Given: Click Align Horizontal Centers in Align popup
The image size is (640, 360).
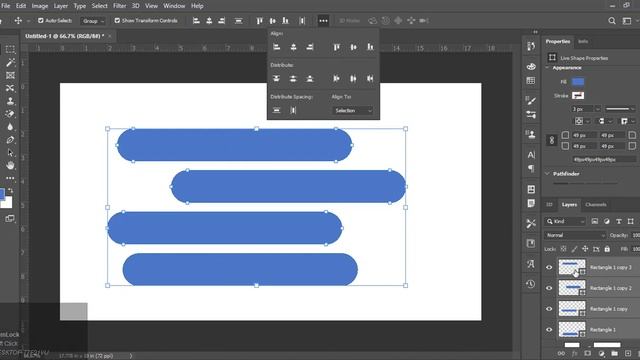Looking at the screenshot, I should [293, 47].
